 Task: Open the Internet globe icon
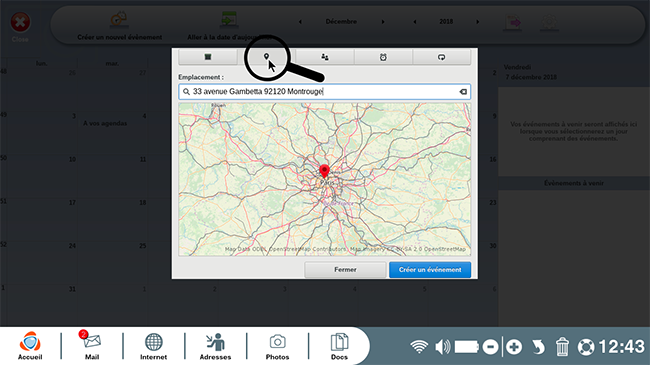tap(153, 345)
